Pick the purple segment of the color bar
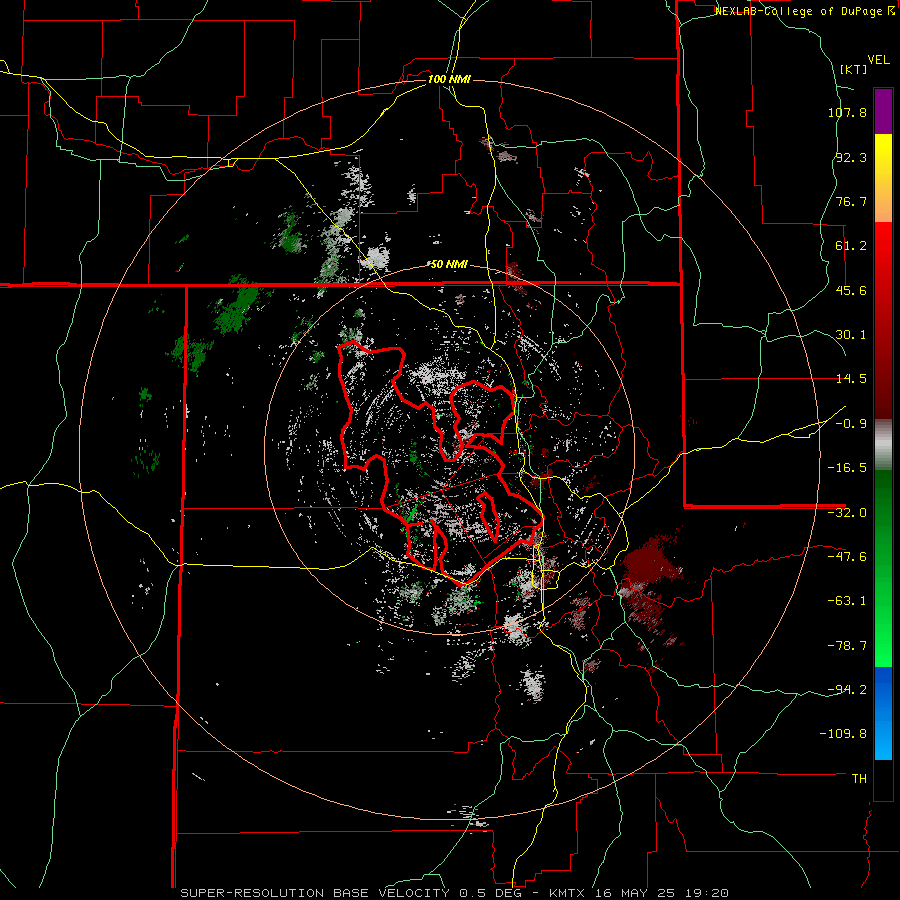Screen dimensions: 900x900 (883, 111)
